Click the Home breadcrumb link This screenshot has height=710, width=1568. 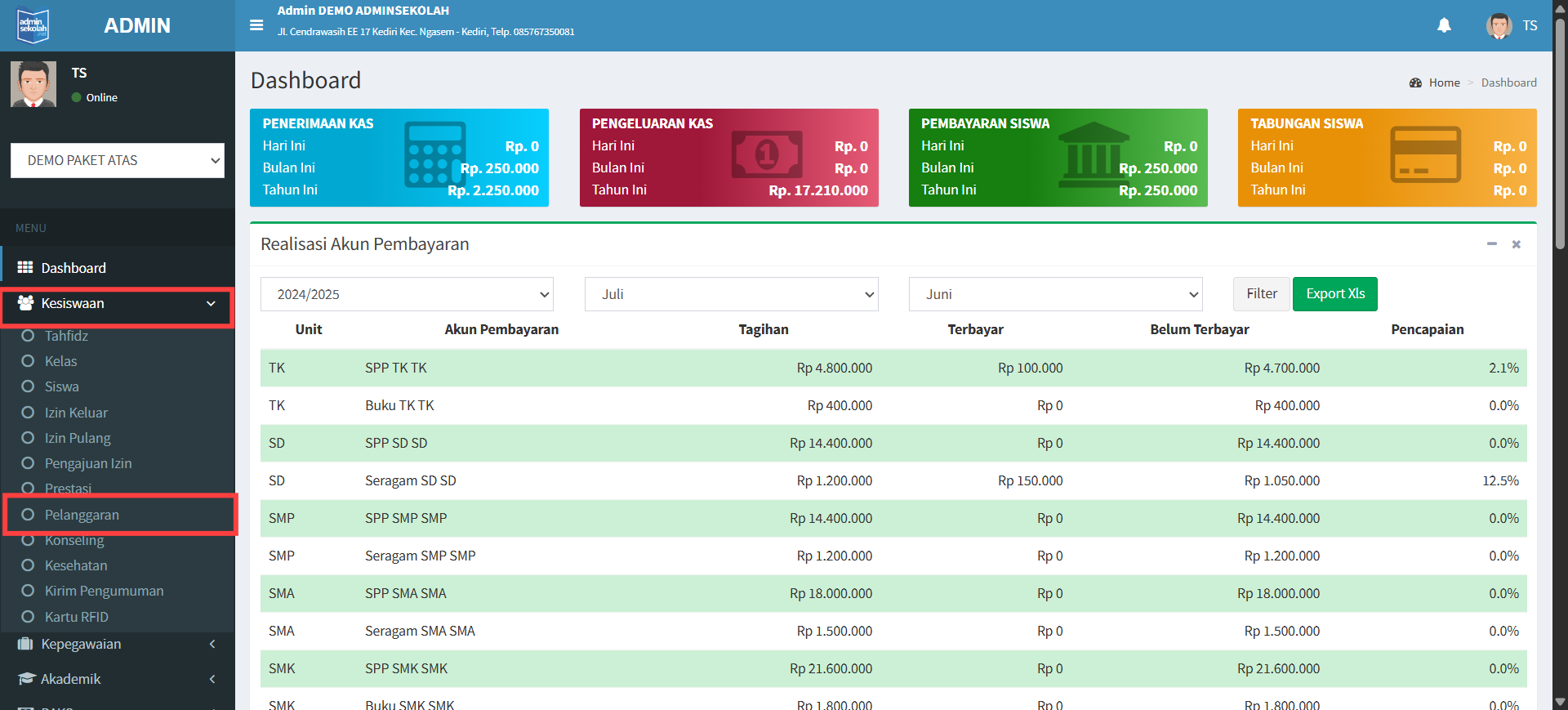coord(1444,83)
